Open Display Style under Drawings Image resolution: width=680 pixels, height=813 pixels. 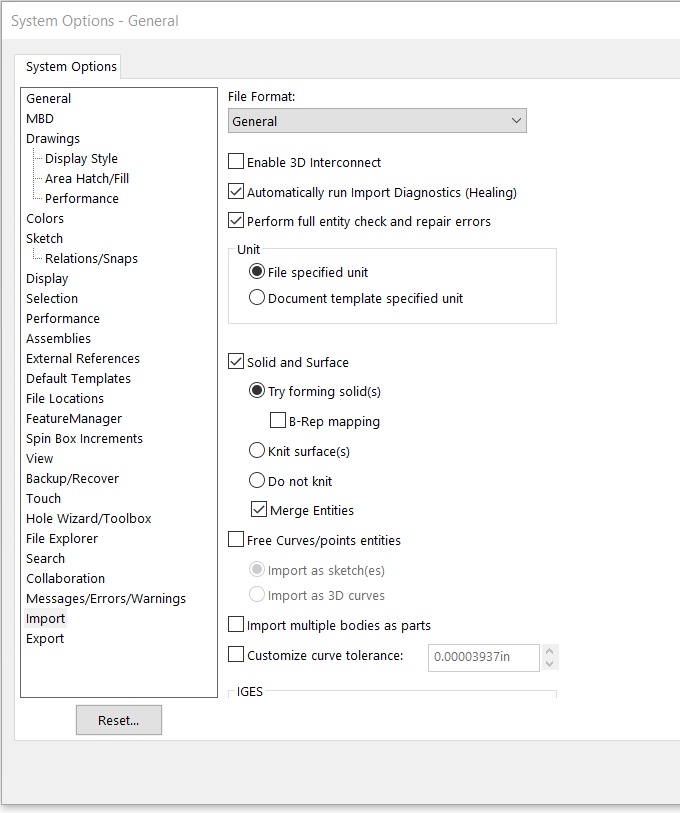(x=81, y=159)
